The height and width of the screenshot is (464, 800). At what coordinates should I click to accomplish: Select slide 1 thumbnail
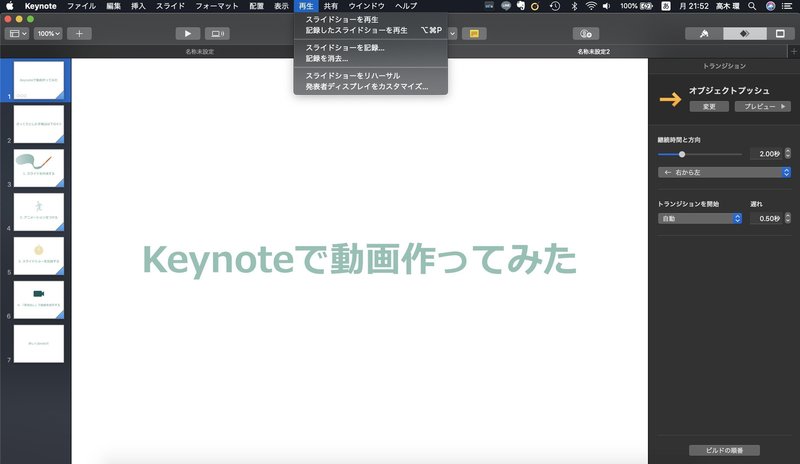click(x=39, y=80)
